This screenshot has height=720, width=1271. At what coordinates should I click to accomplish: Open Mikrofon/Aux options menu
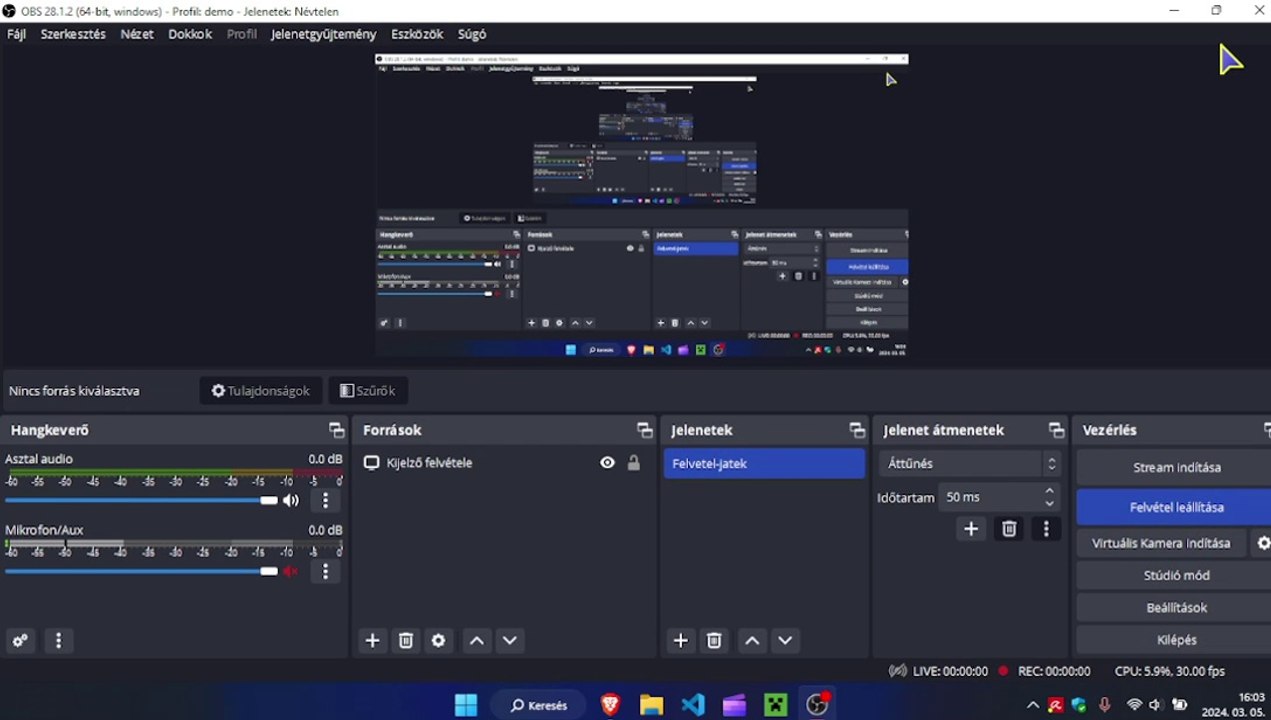[325, 571]
